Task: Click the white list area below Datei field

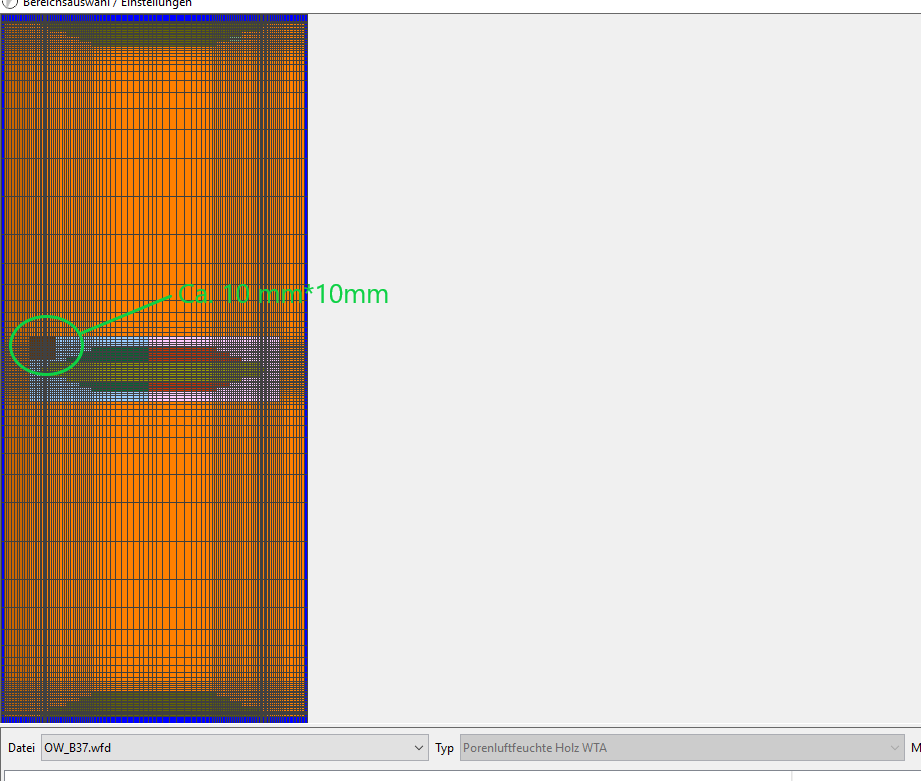Action: pyautogui.click(x=400, y=775)
